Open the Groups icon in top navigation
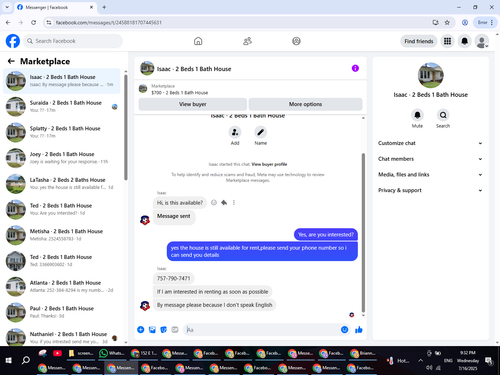500x375 pixels. [296, 41]
